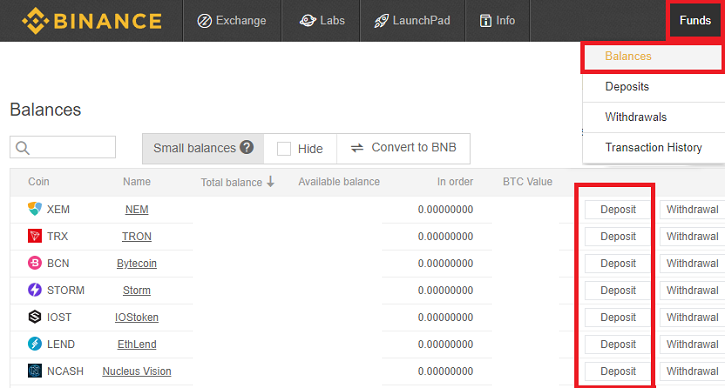Click the BCN coin icon
The height and width of the screenshot is (388, 725).
pyautogui.click(x=35, y=263)
